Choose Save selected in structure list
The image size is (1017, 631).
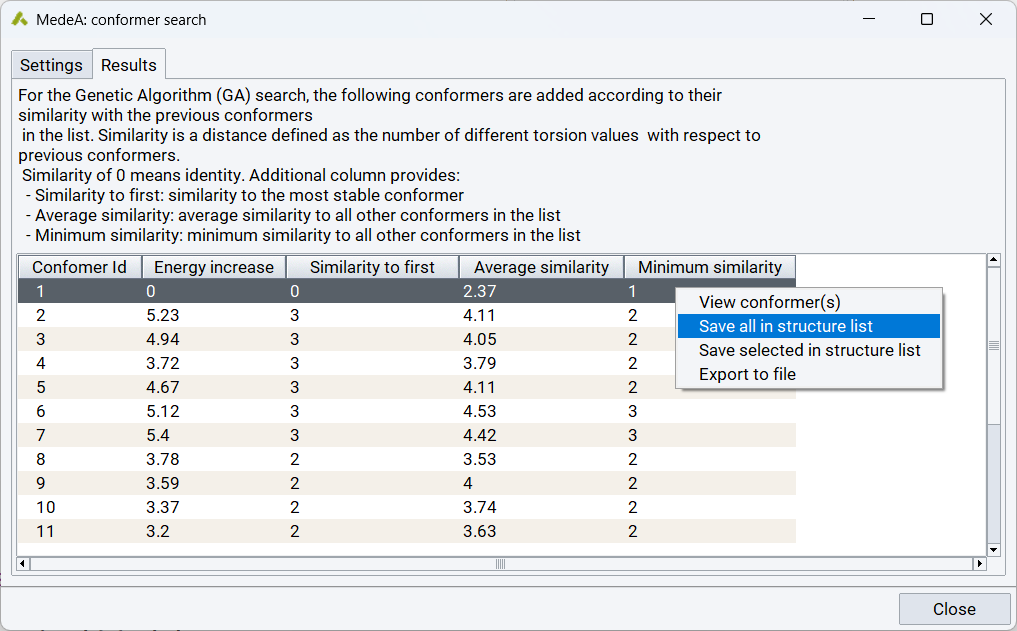coord(808,350)
